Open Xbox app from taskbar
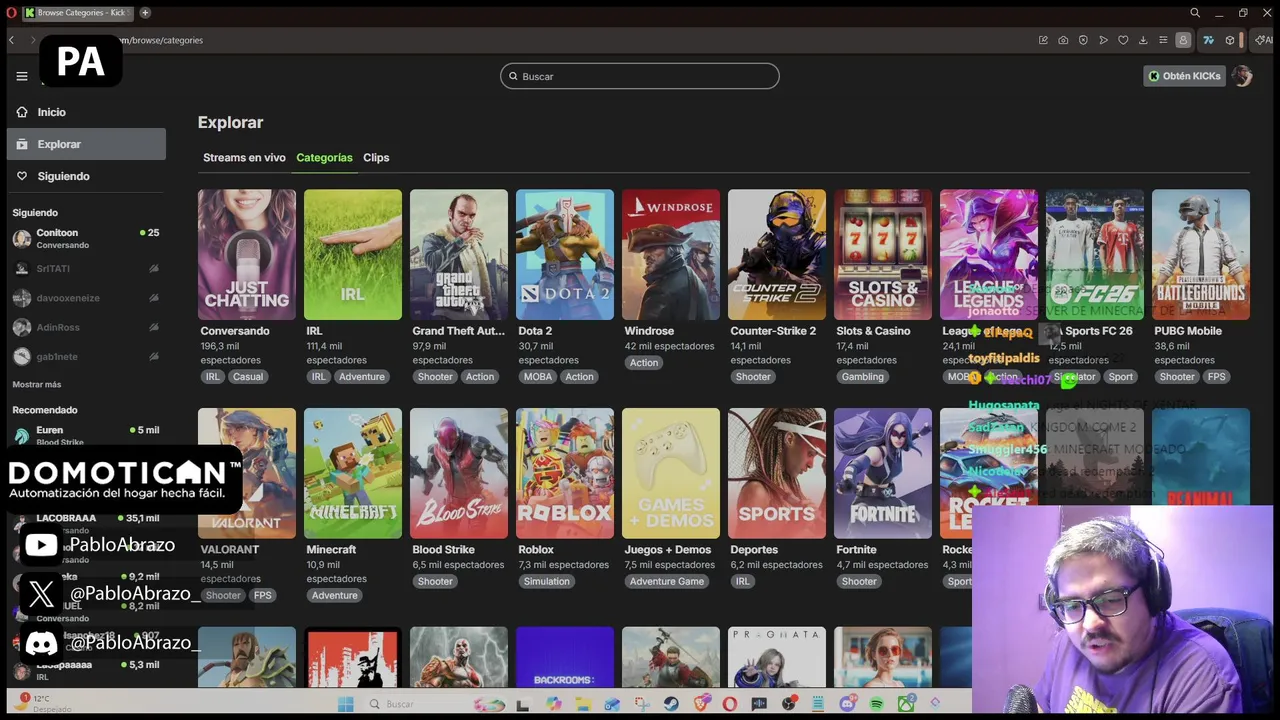The height and width of the screenshot is (720, 1280). pos(906,704)
